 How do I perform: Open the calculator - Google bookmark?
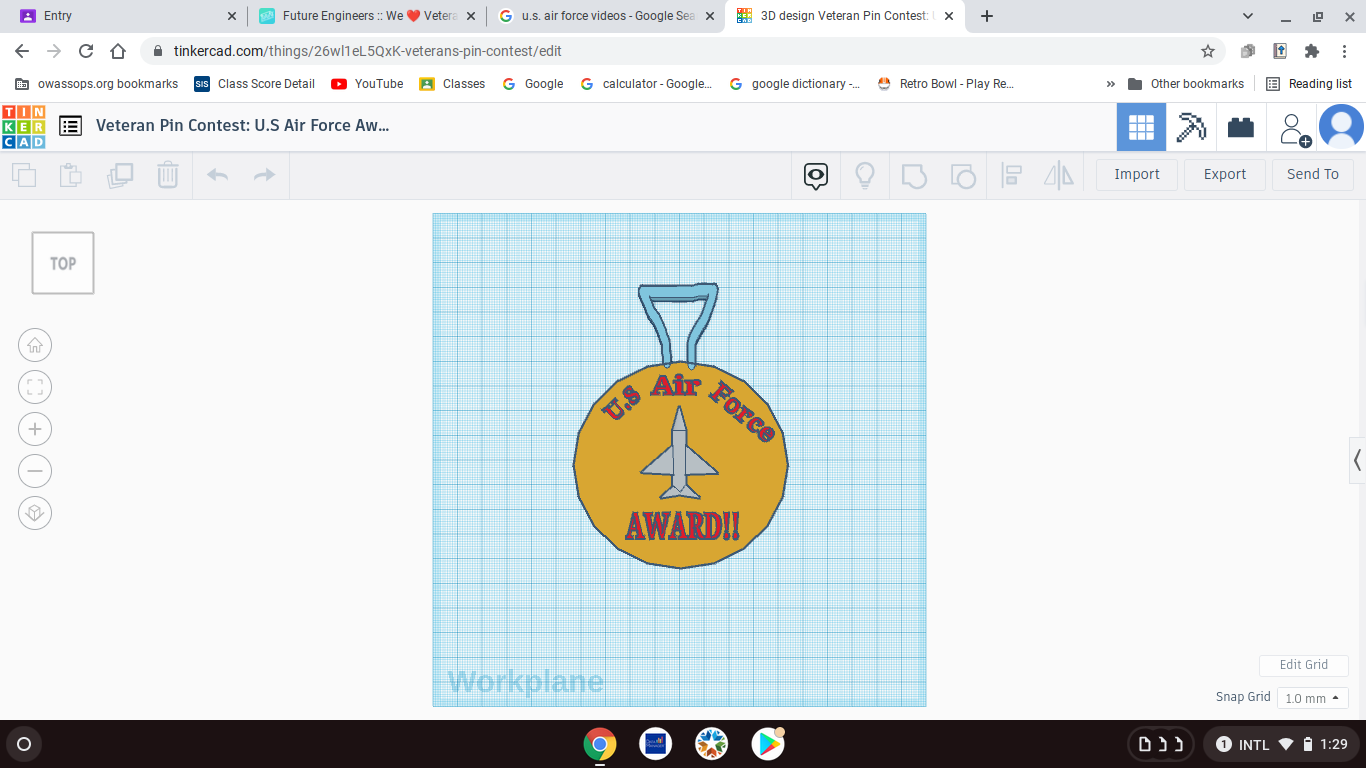(646, 84)
